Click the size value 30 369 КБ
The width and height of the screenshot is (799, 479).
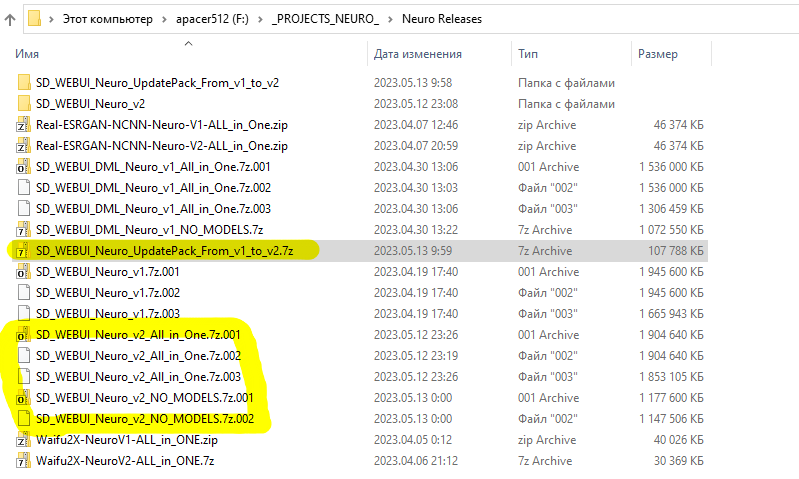679,461
